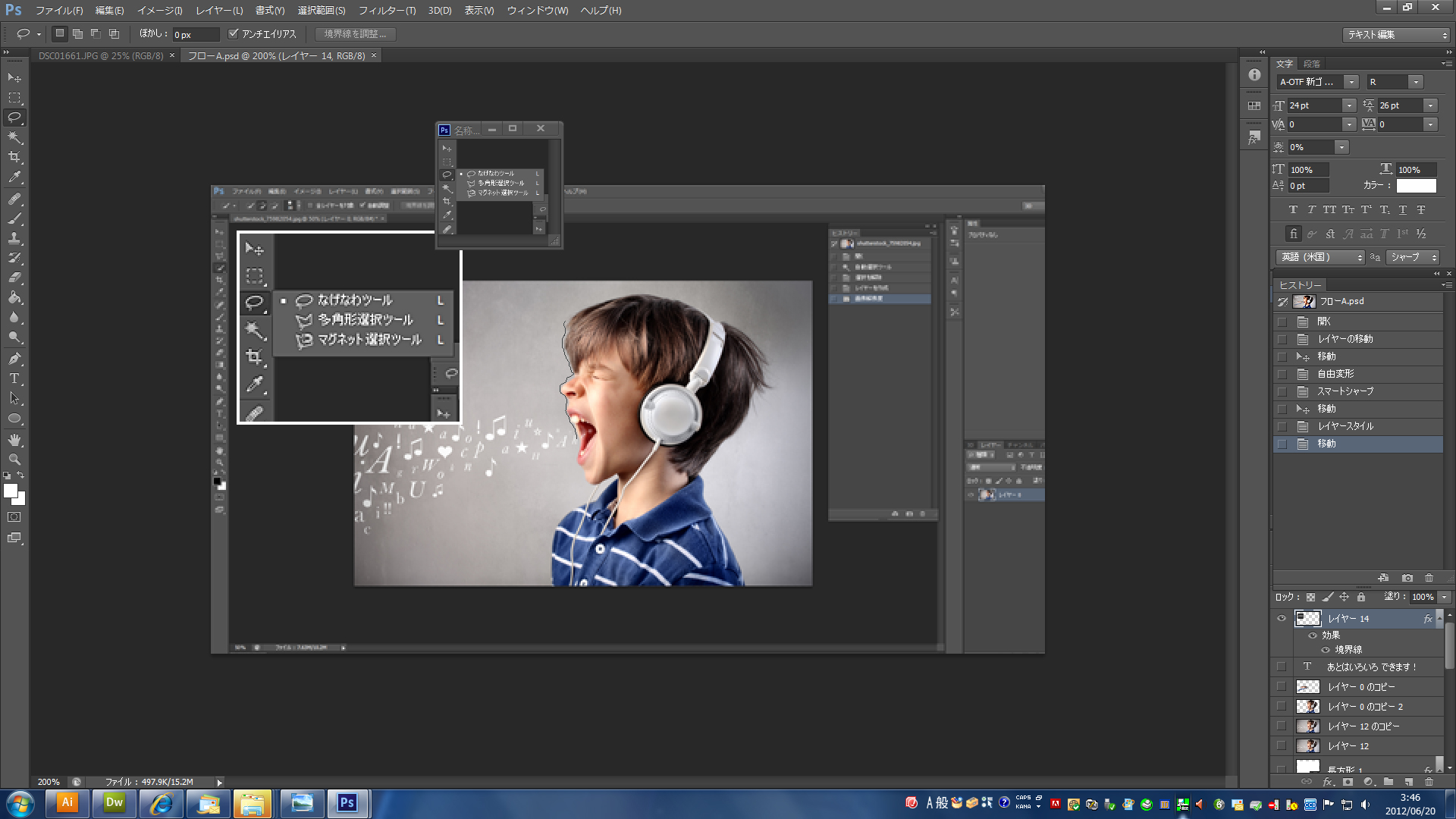Select the History Brush tool
The height and width of the screenshot is (819, 1456).
click(14, 258)
